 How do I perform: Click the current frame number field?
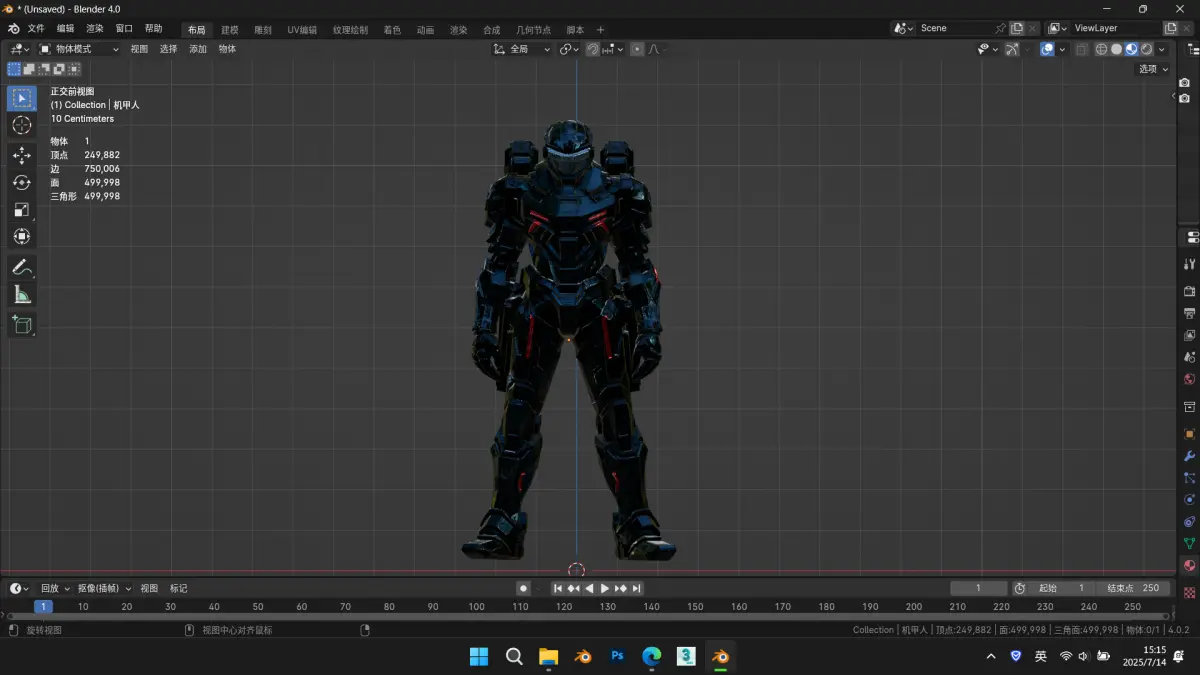(x=978, y=589)
